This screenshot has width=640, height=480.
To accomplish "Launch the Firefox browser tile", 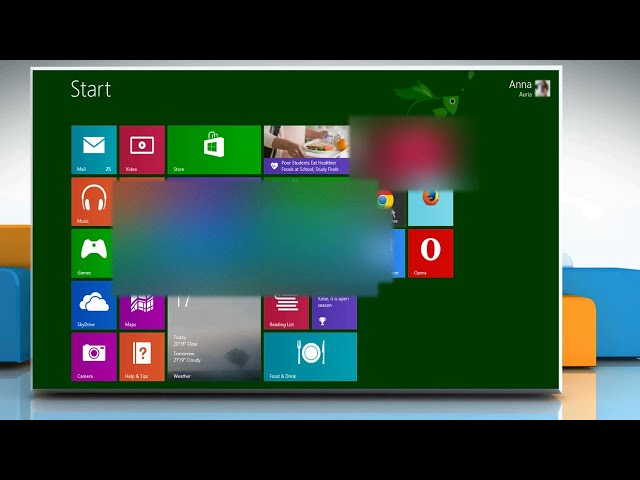I will pyautogui.click(x=430, y=208).
